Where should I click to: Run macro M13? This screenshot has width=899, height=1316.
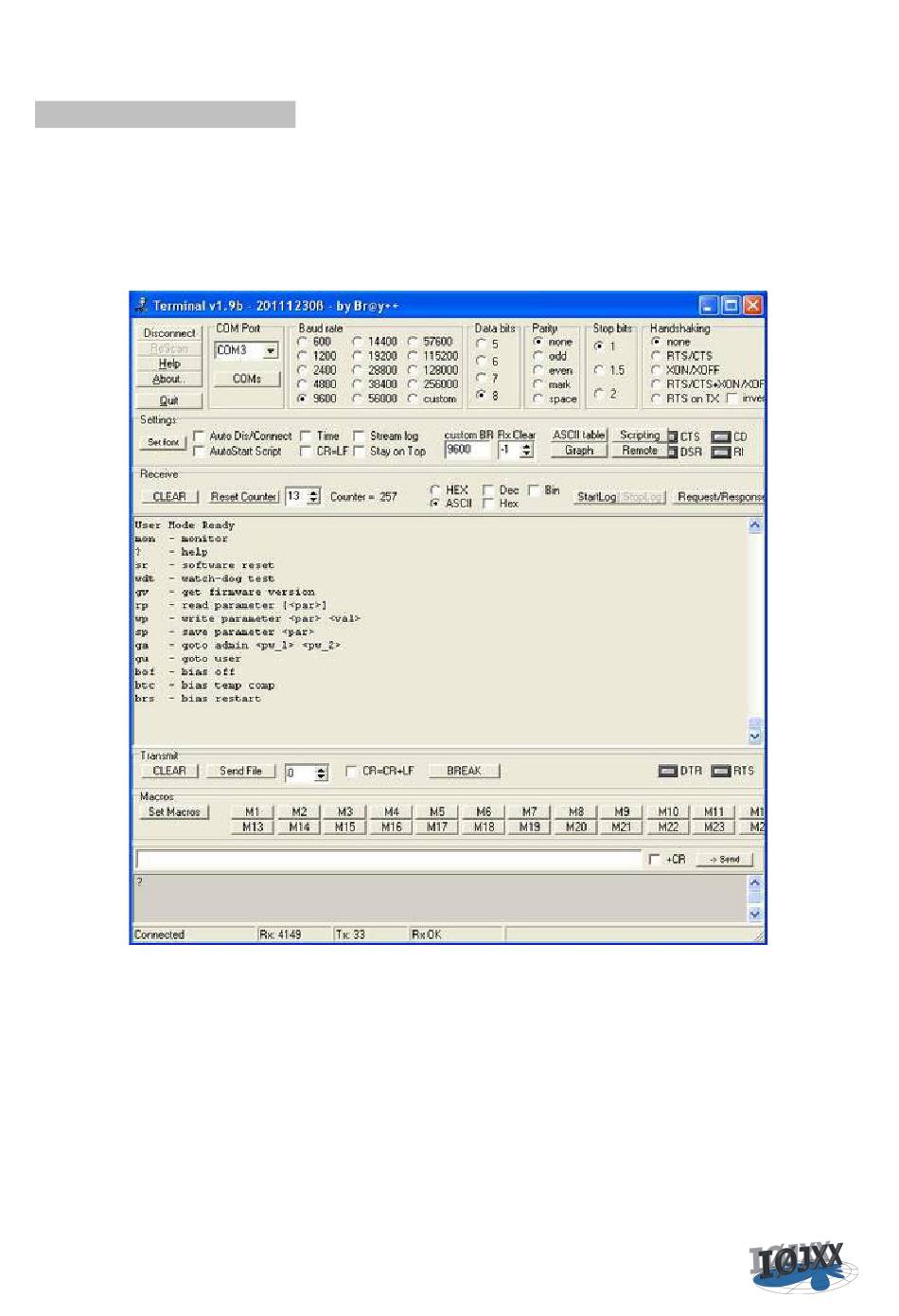point(253,827)
